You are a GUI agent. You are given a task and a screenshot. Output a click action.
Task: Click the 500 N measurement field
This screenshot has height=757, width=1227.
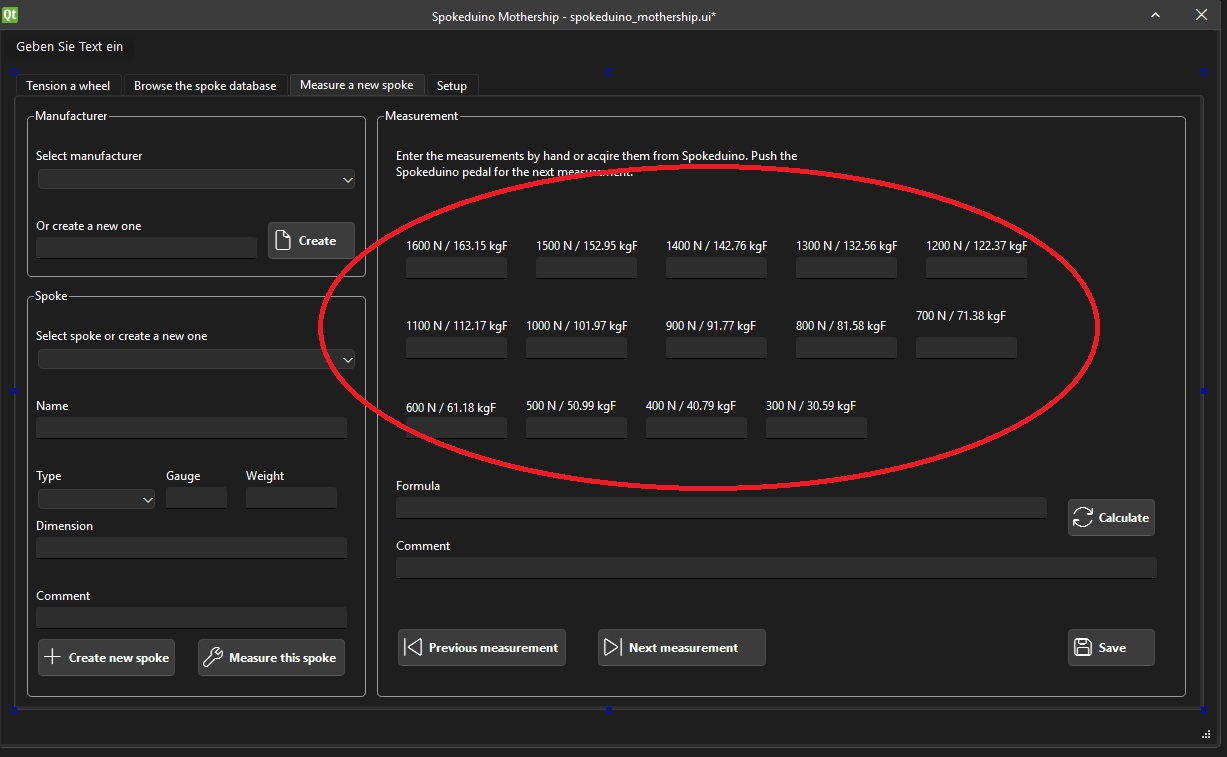(x=576, y=428)
